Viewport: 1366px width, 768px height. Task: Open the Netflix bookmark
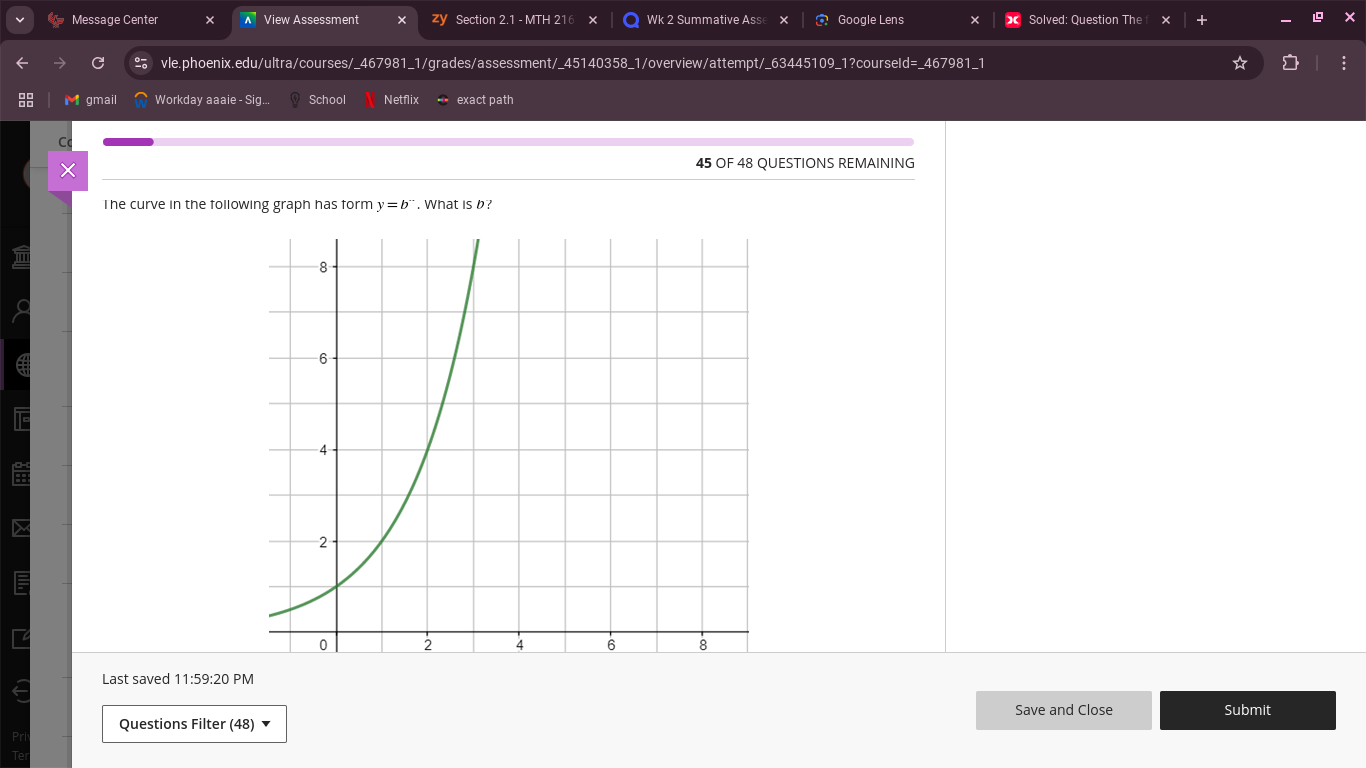click(x=391, y=100)
